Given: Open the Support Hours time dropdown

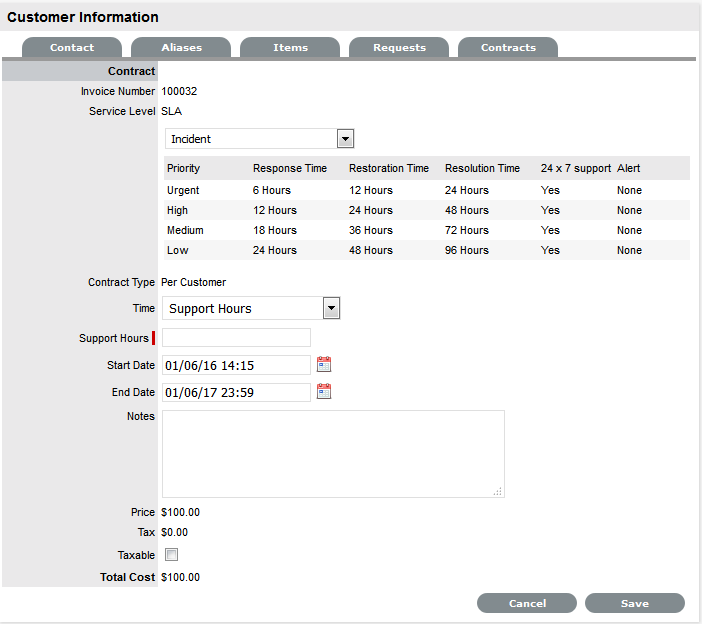Looking at the screenshot, I should pos(331,308).
